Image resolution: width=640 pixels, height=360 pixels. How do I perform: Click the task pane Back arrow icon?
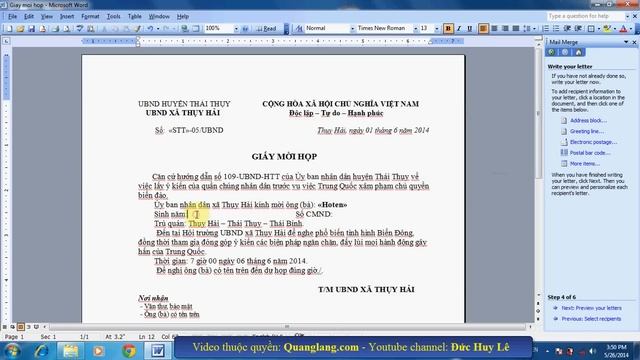tap(551, 52)
